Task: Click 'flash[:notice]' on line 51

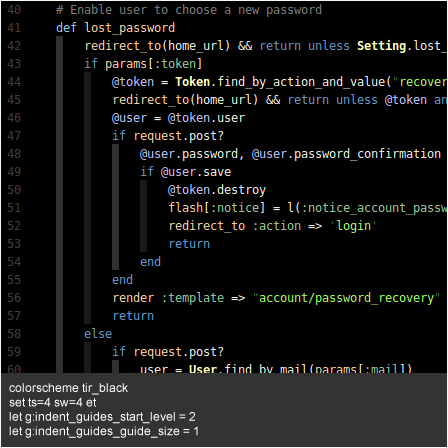Action: pyautogui.click(x=217, y=208)
